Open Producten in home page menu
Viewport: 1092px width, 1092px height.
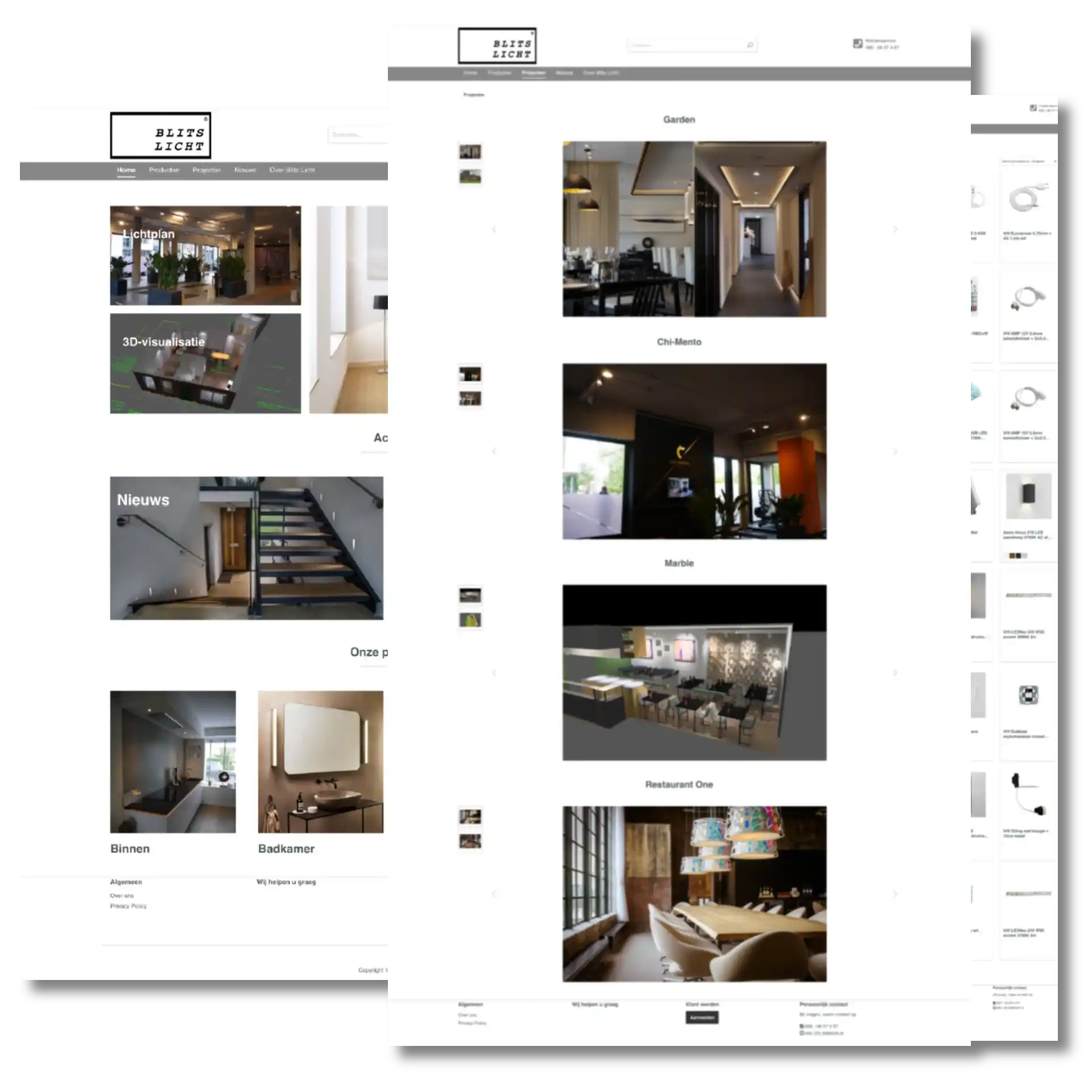tap(164, 170)
